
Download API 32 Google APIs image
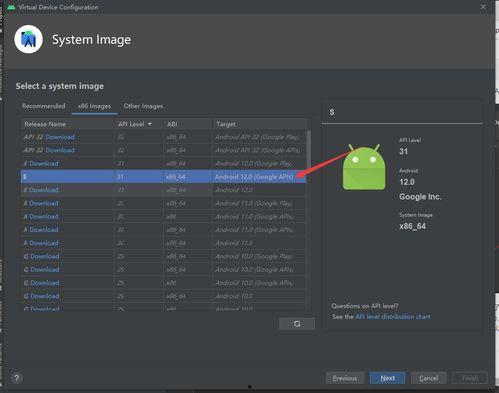[x=60, y=150]
